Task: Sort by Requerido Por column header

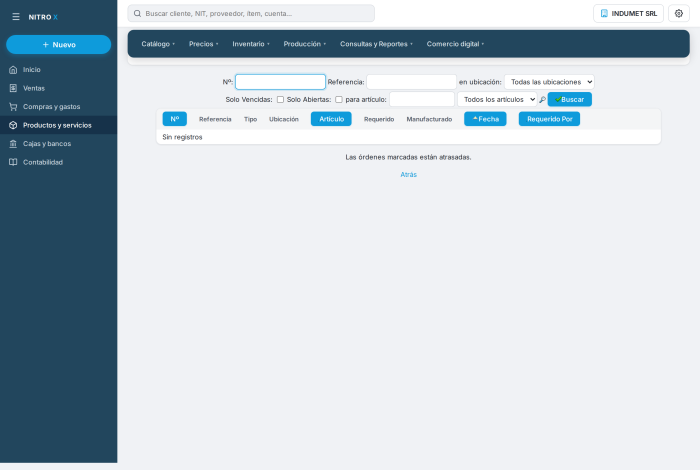Action: pos(549,119)
